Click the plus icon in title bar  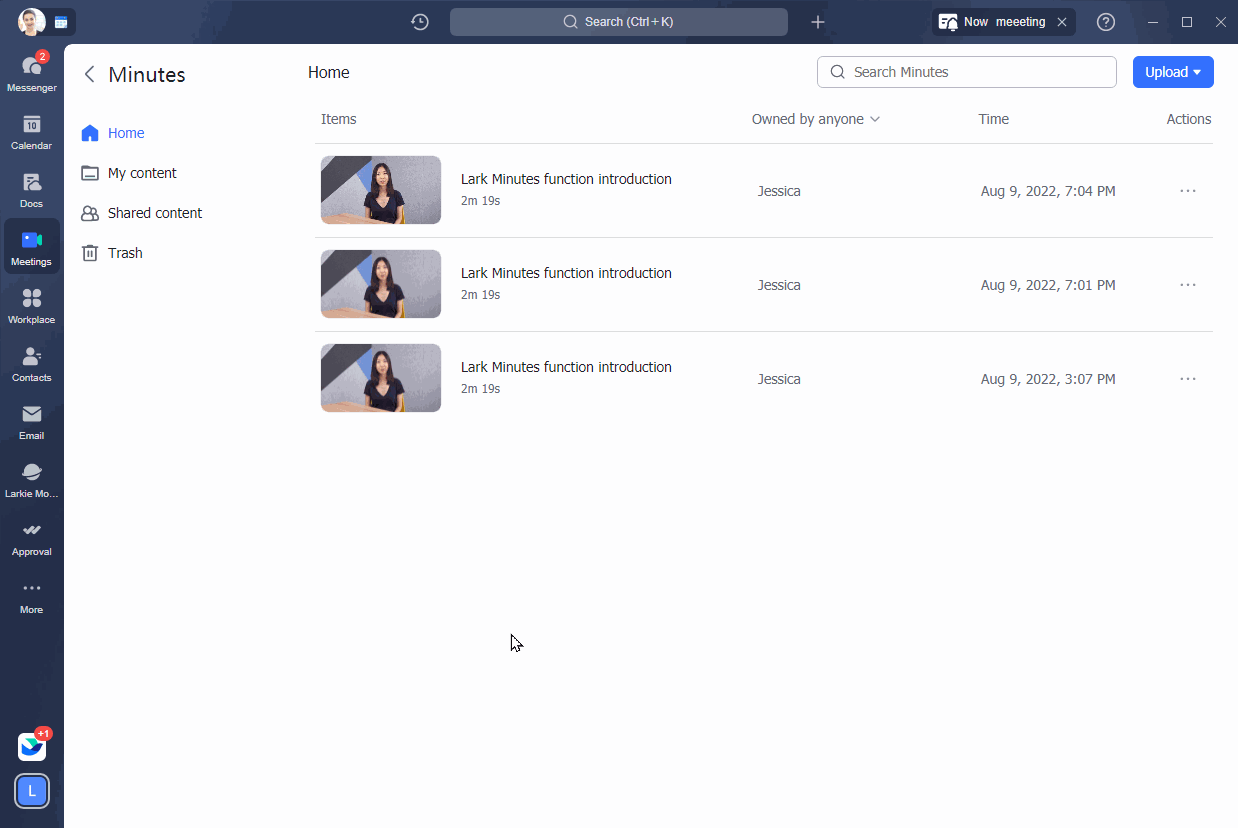coord(817,22)
